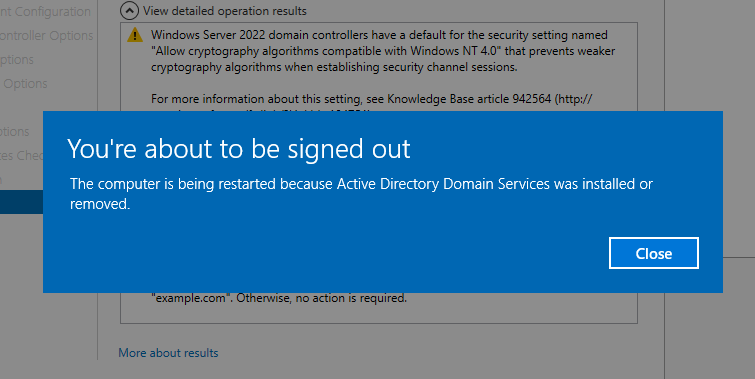Click the word "removed." in the dialog message

pos(100,204)
